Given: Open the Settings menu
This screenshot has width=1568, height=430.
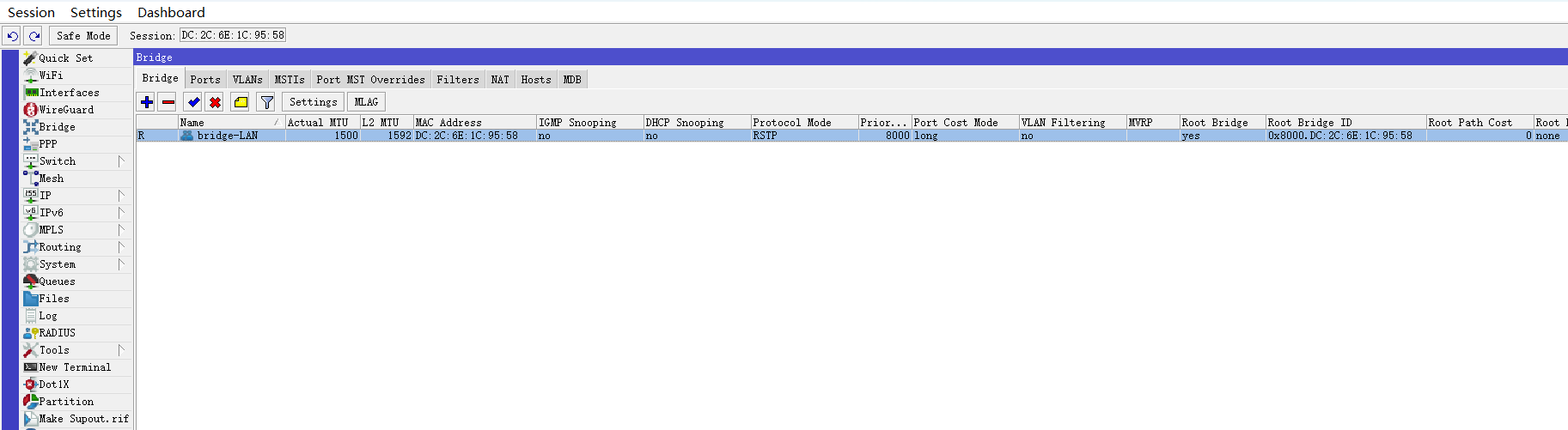Looking at the screenshot, I should (96, 12).
